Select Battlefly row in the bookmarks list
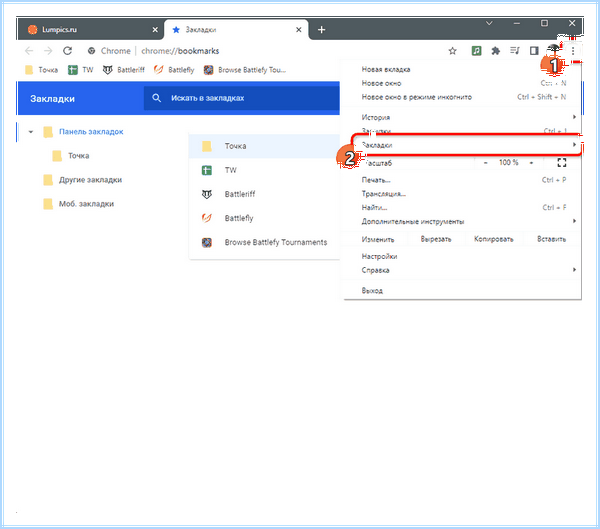Image resolution: width=600 pixels, height=529 pixels. click(264, 218)
